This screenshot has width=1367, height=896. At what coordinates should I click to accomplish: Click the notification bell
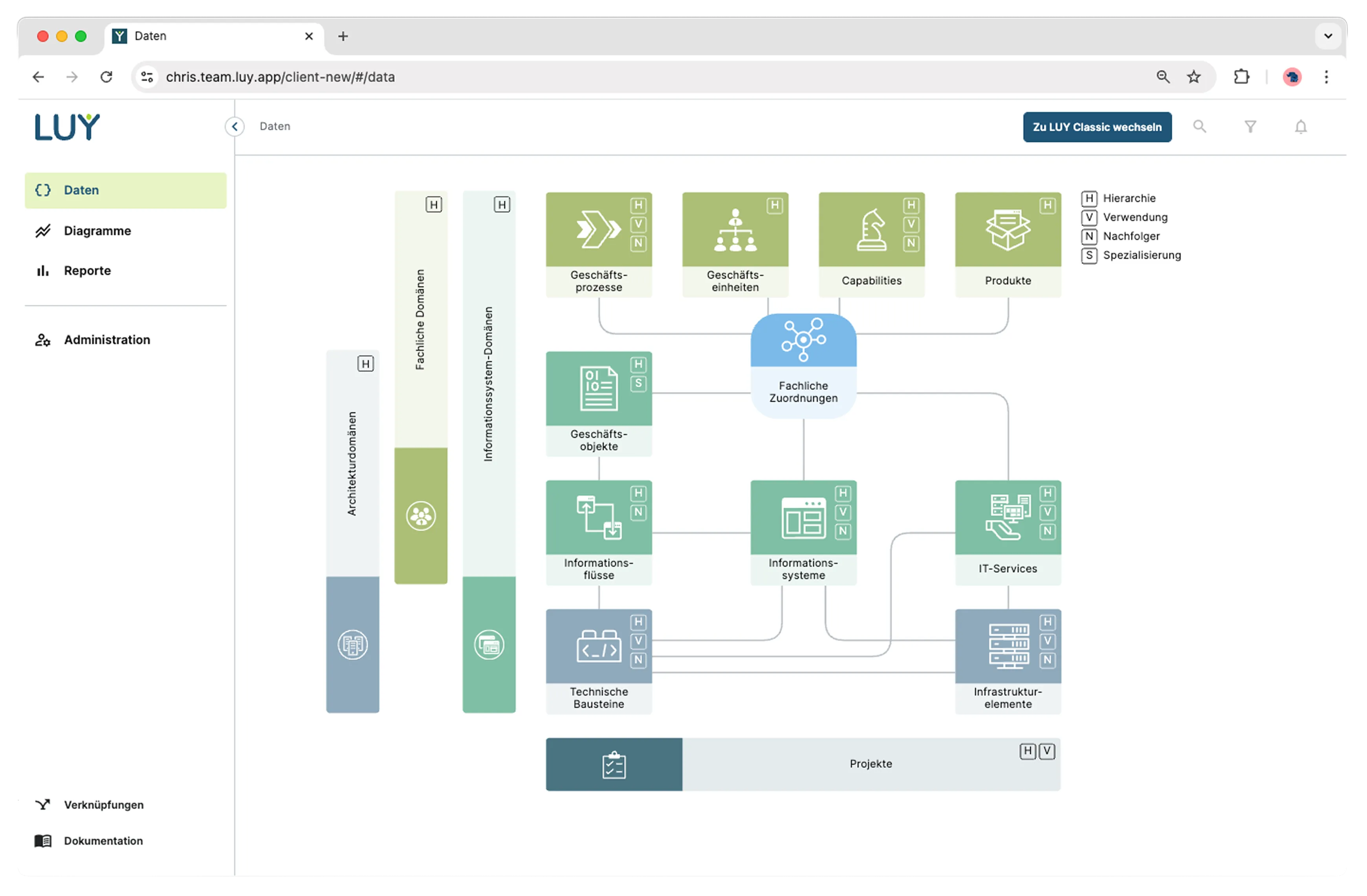[x=1300, y=127]
